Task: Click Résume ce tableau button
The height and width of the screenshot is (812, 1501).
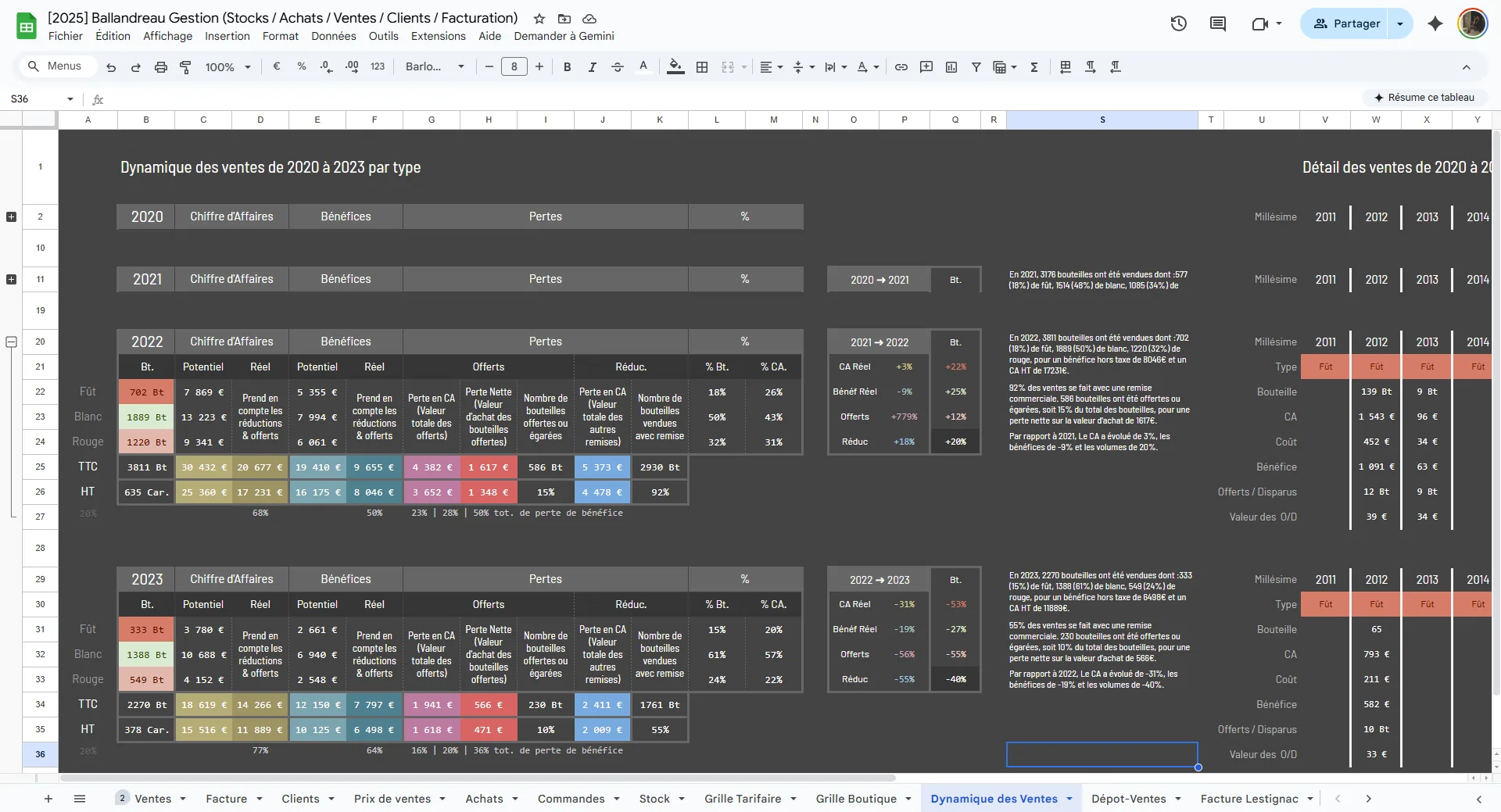Action: coord(1424,98)
